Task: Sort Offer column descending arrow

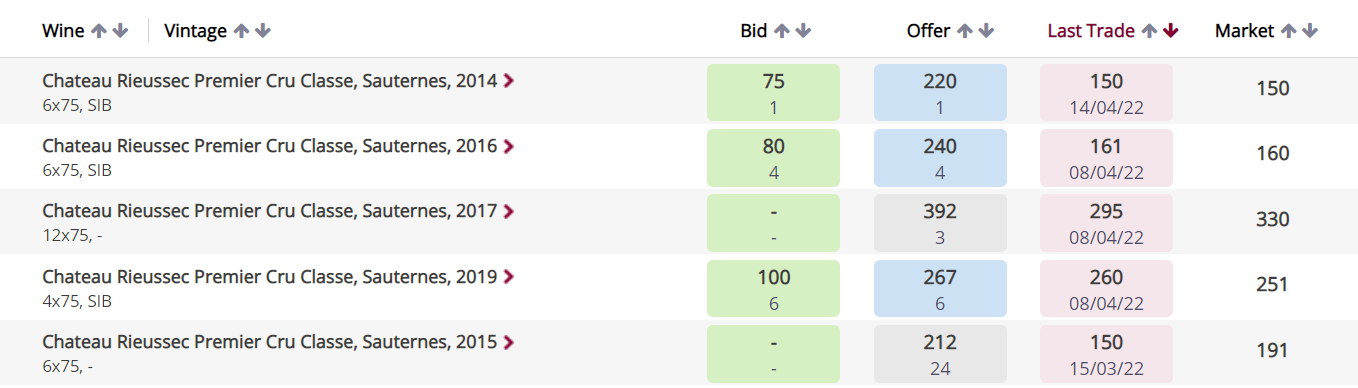Action: pyautogui.click(x=986, y=31)
